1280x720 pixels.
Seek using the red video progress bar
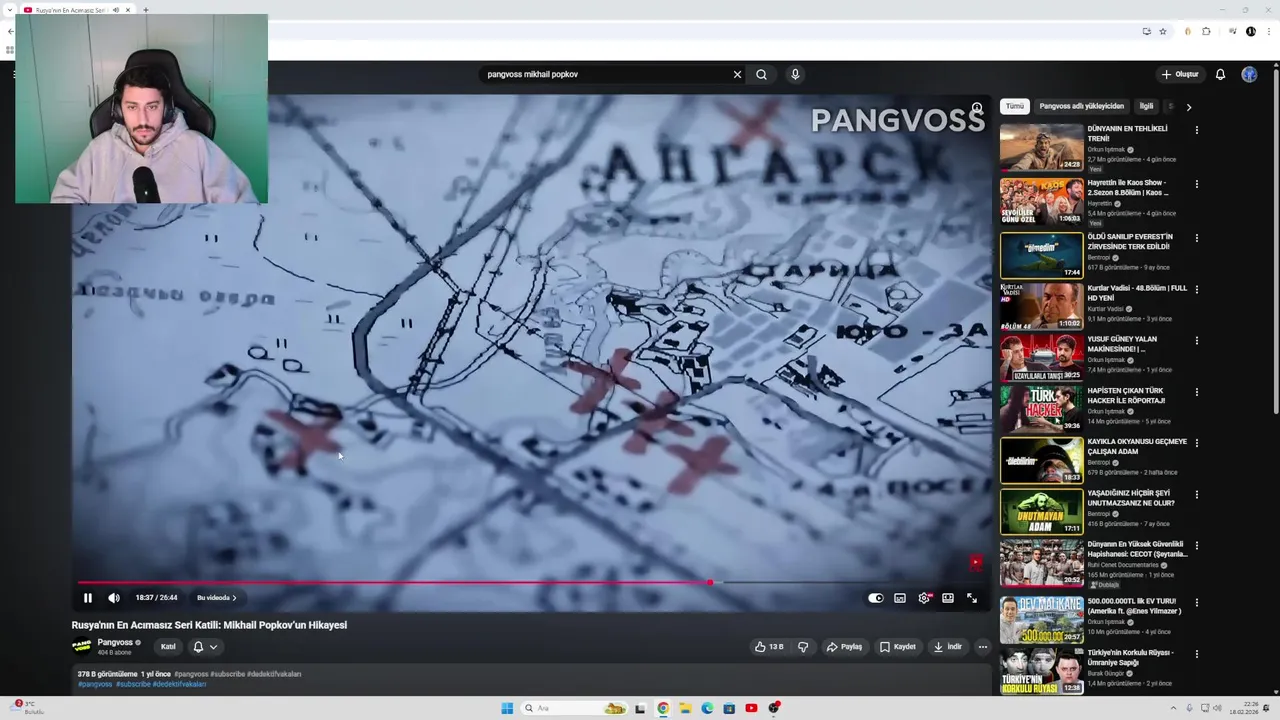point(530,582)
